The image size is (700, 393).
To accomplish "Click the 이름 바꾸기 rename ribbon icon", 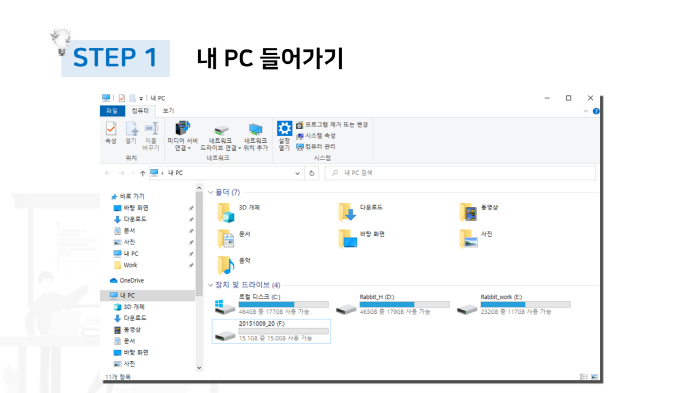I will click(x=151, y=136).
